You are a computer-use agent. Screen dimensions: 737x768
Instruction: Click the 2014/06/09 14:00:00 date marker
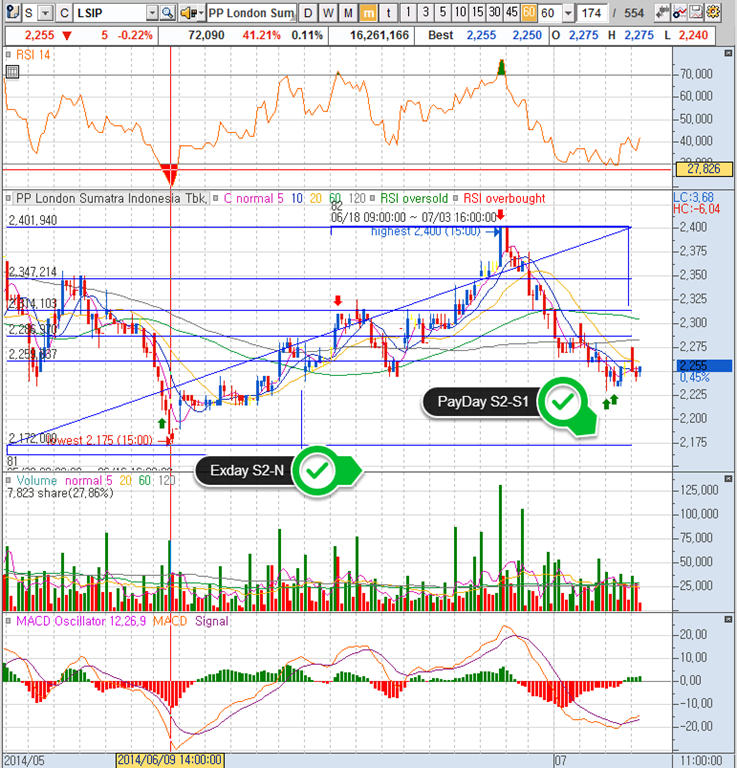coord(170,760)
